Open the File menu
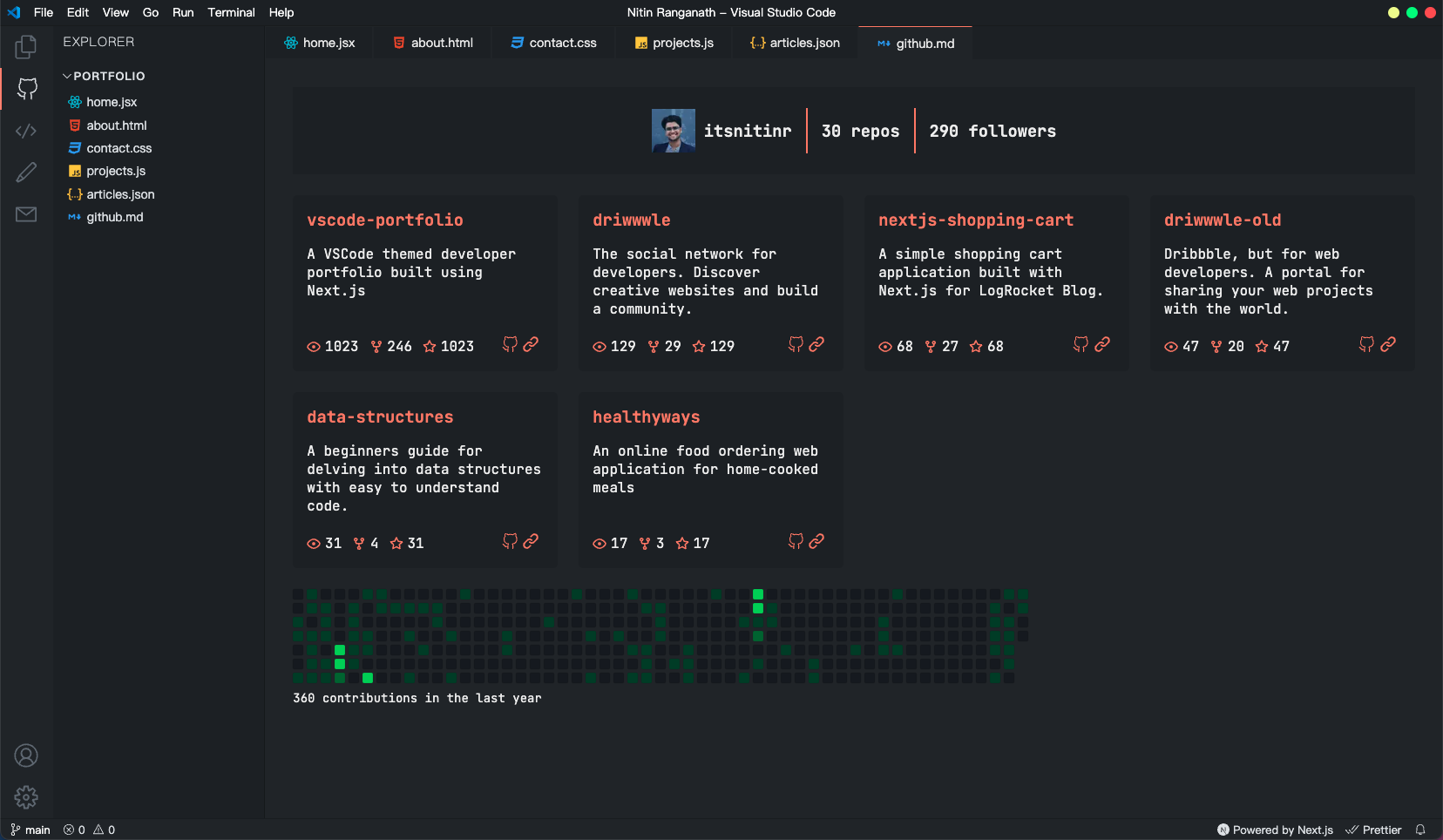1443x840 pixels. coord(44,12)
